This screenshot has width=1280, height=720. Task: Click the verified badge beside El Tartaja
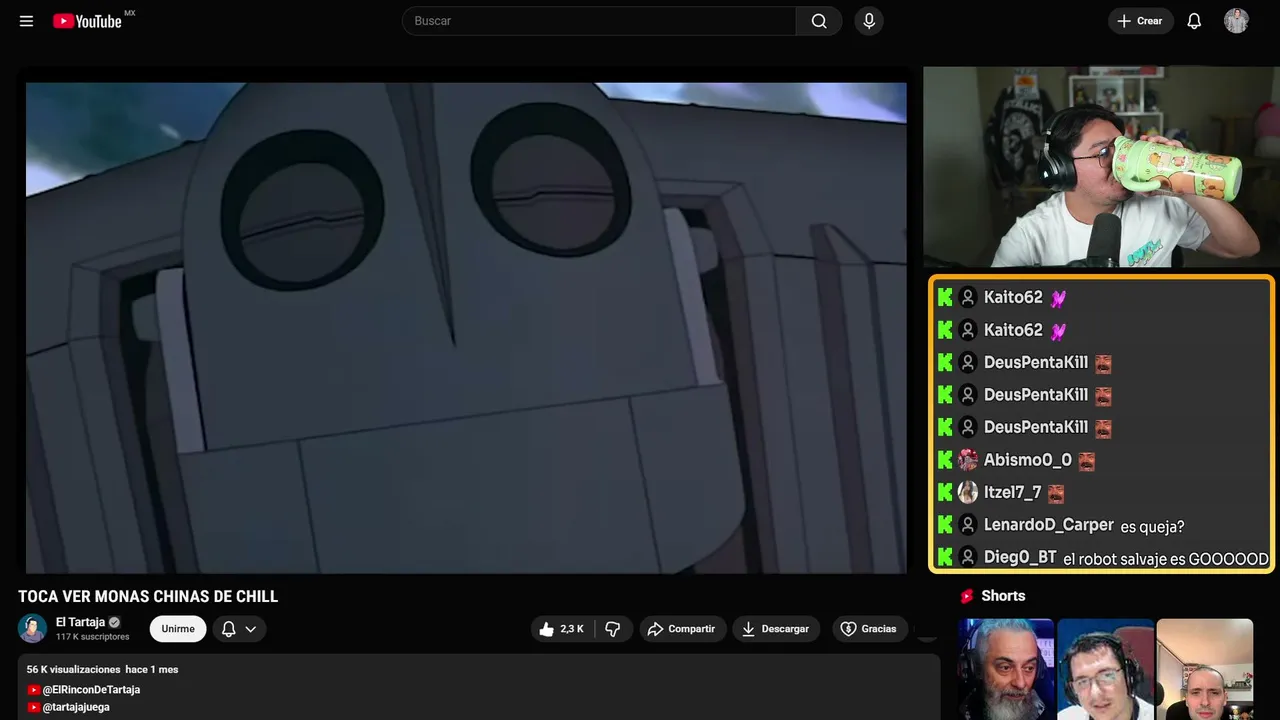coord(114,622)
